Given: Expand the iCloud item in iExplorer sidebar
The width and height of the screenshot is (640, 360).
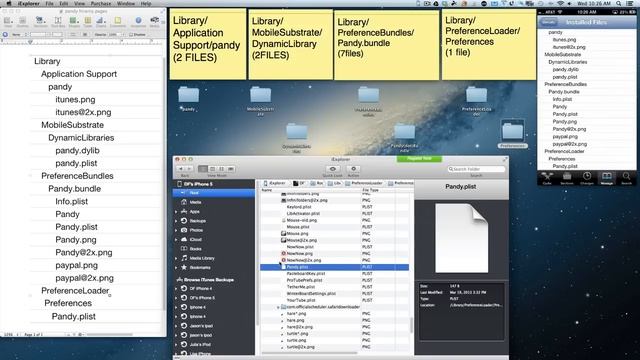Looking at the screenshot, I should (176, 240).
